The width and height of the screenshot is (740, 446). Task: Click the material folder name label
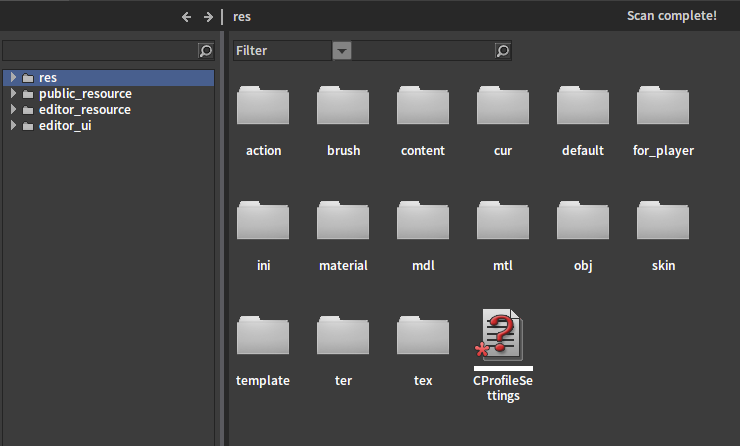point(343,266)
